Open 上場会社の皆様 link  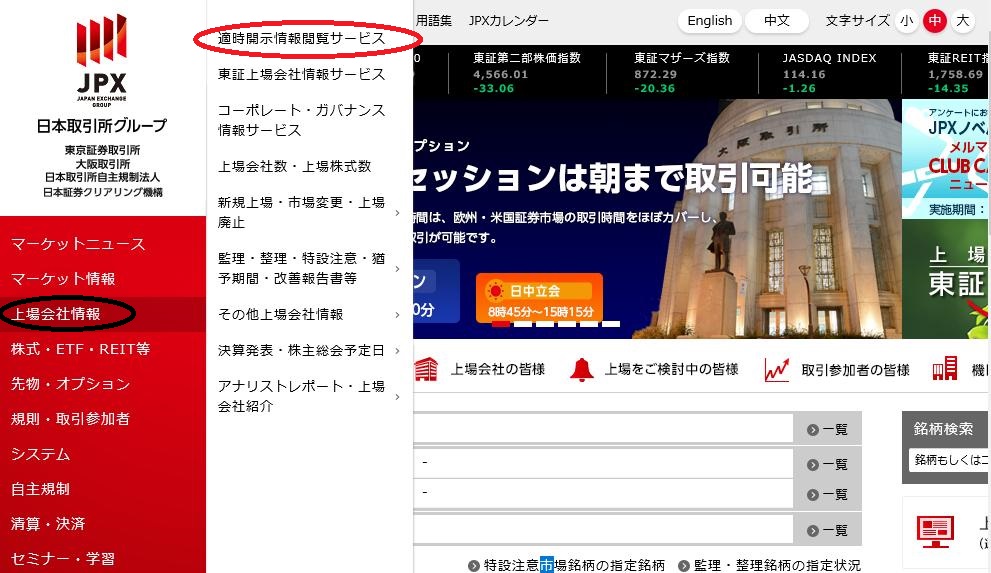[x=498, y=370]
